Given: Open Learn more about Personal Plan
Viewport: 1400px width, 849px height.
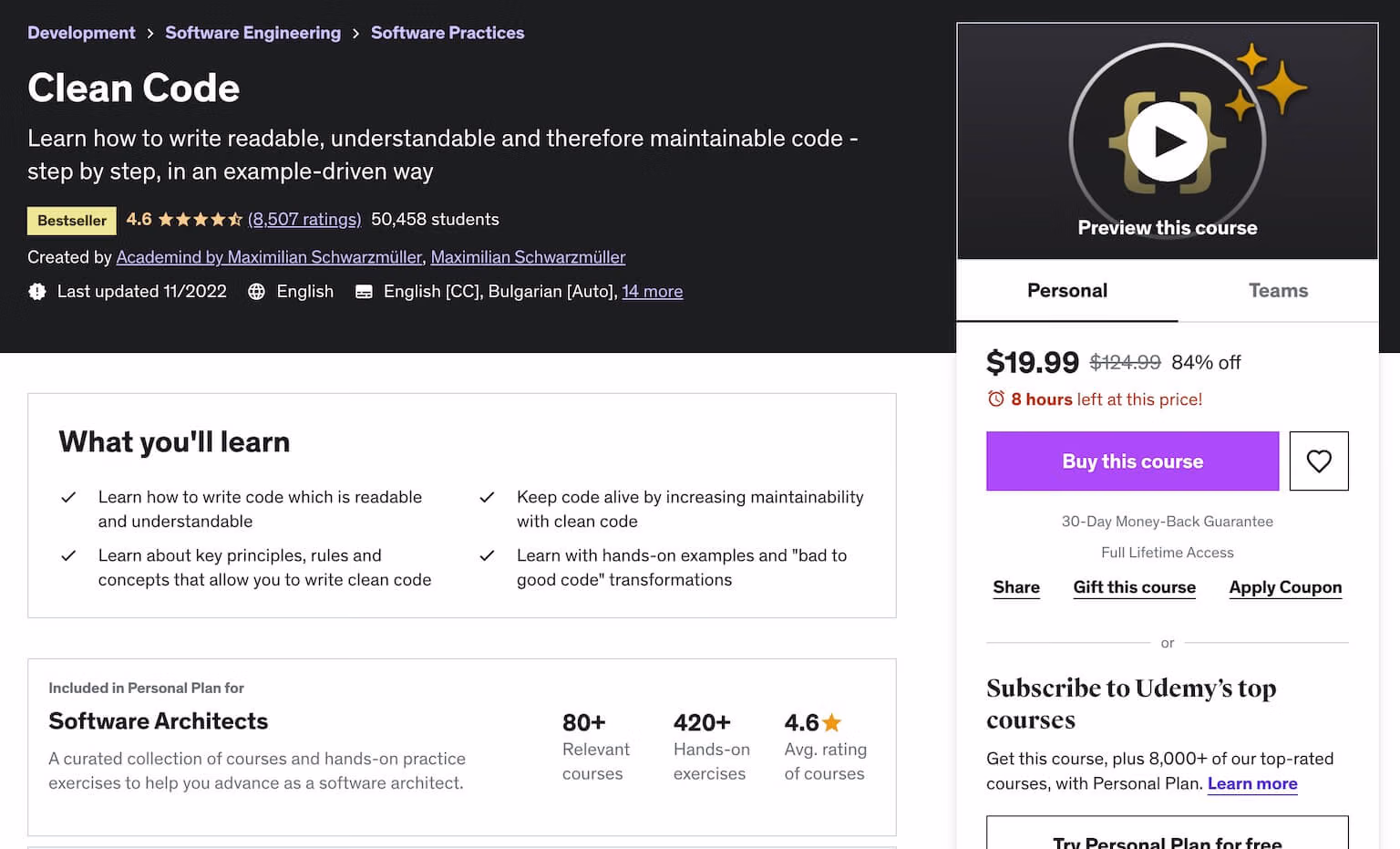Looking at the screenshot, I should pos(1251,783).
